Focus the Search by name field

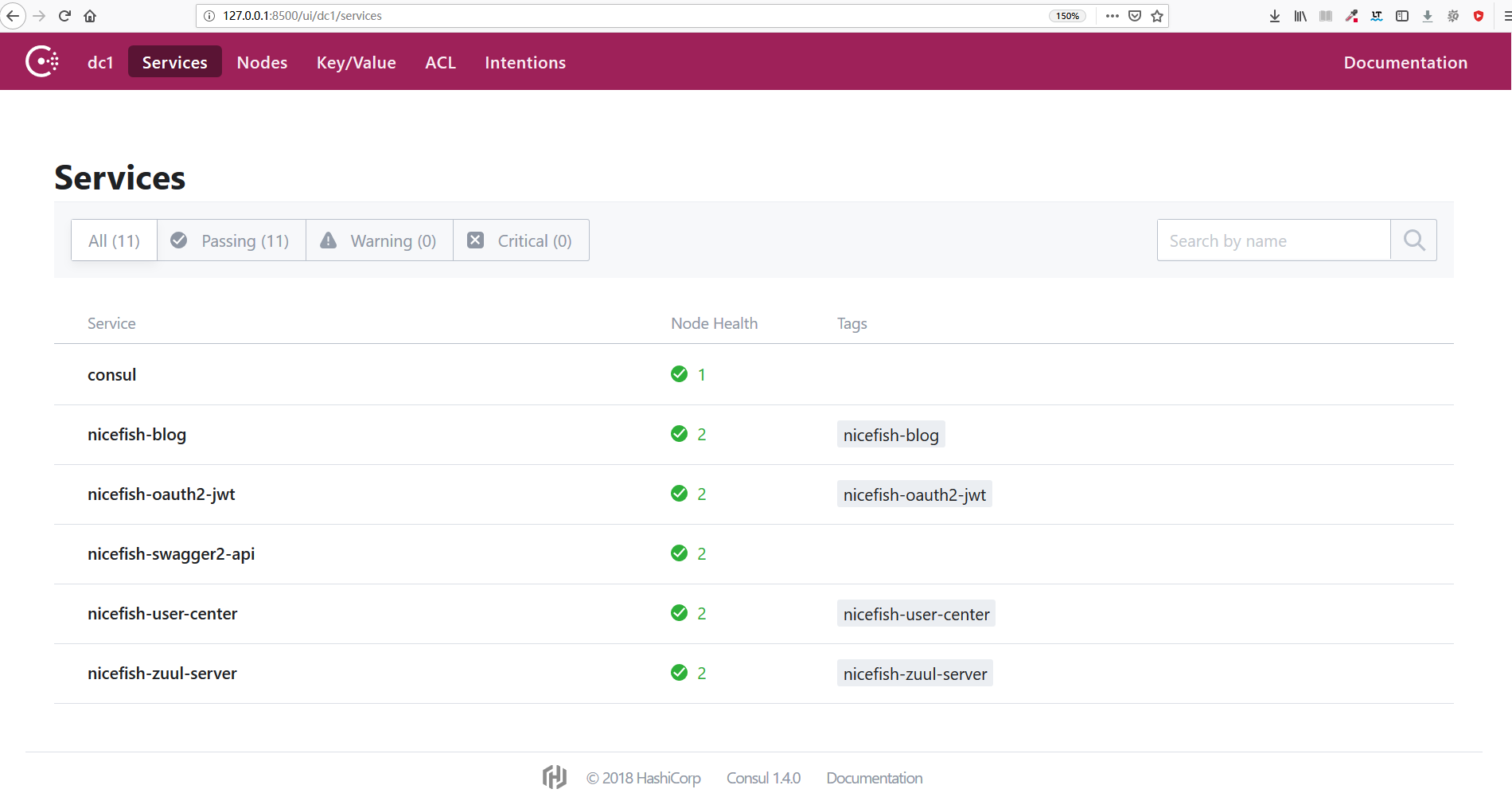pyautogui.click(x=1273, y=240)
